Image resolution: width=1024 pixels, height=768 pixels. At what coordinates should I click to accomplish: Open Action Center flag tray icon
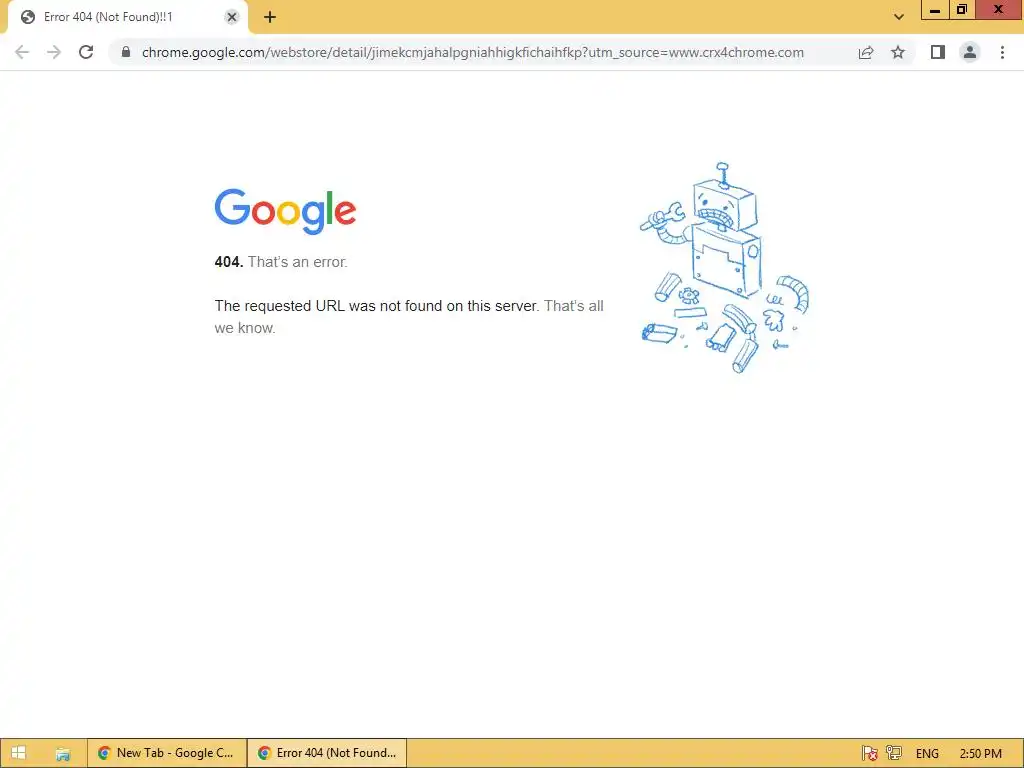869,753
